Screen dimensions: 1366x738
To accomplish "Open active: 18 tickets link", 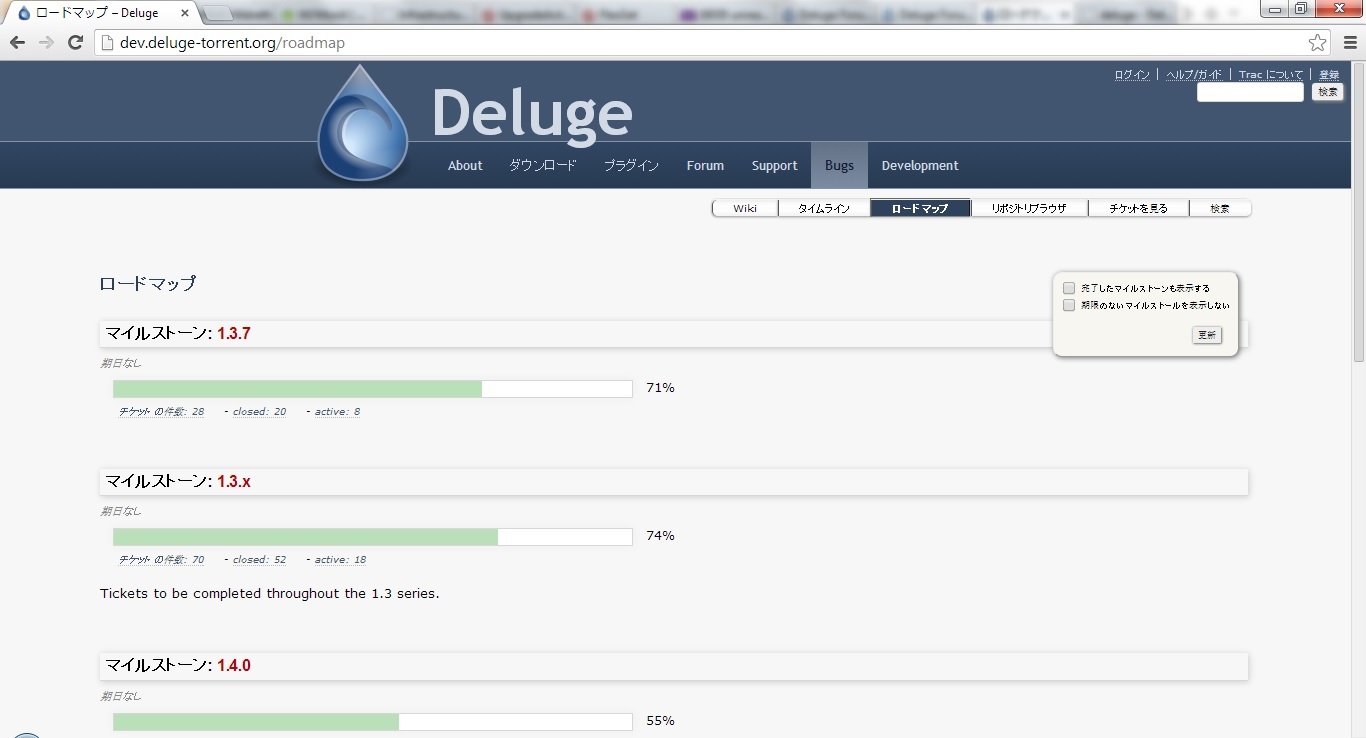I will [340, 560].
